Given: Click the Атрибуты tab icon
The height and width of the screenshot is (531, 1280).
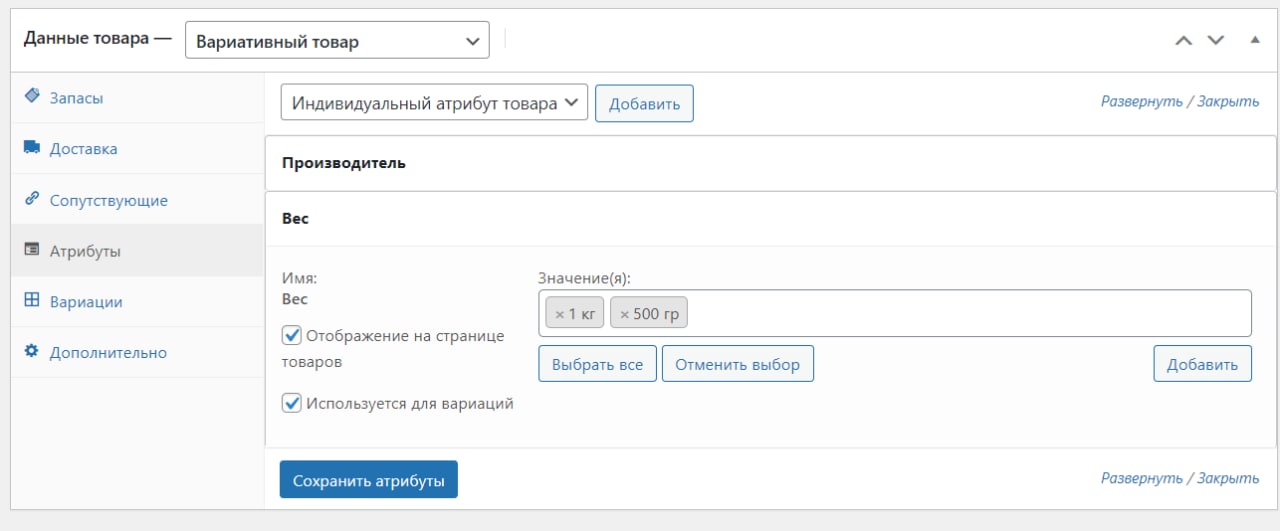Looking at the screenshot, I should click(x=31, y=250).
